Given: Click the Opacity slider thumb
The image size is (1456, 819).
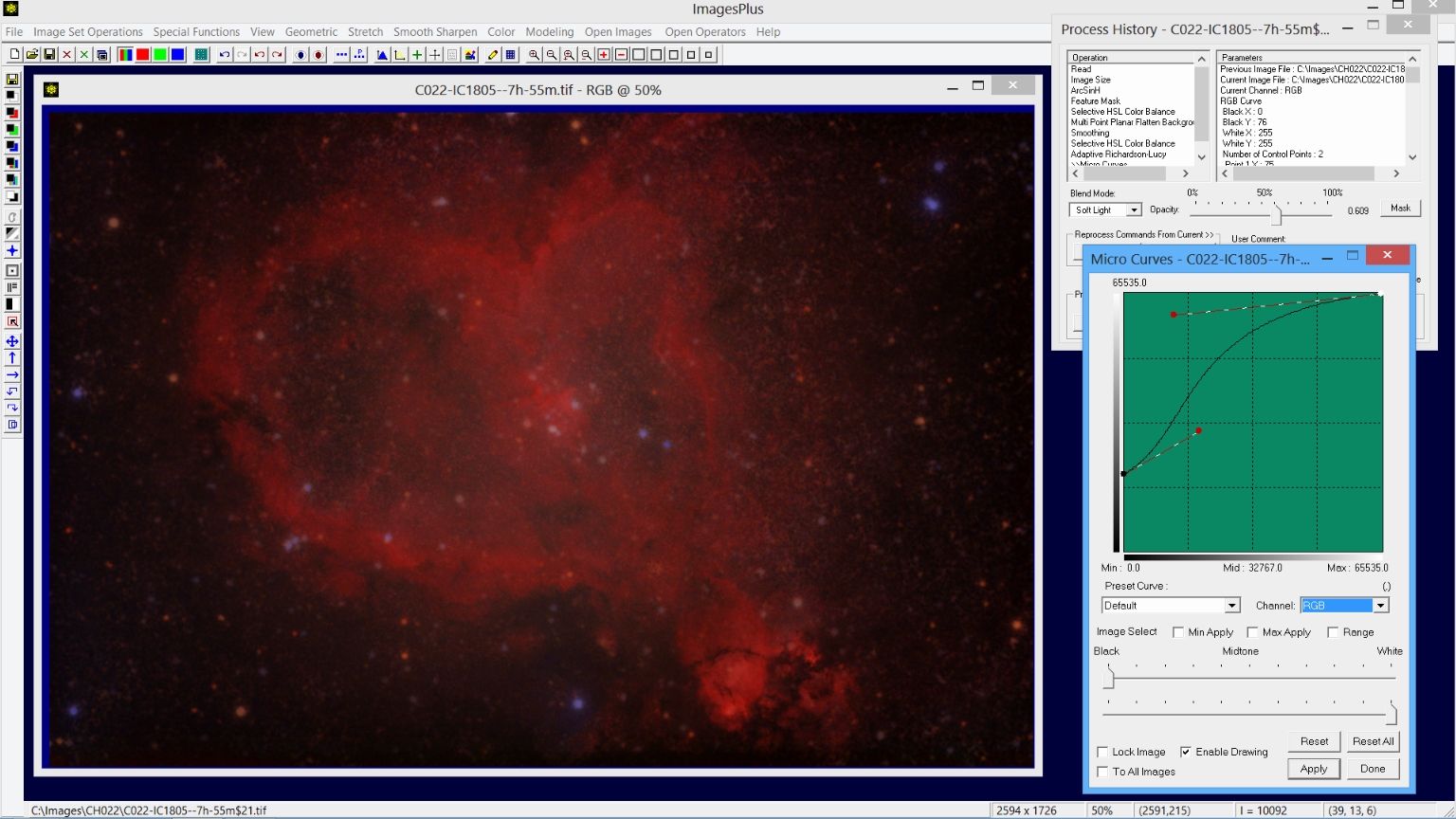Looking at the screenshot, I should 1277,214.
